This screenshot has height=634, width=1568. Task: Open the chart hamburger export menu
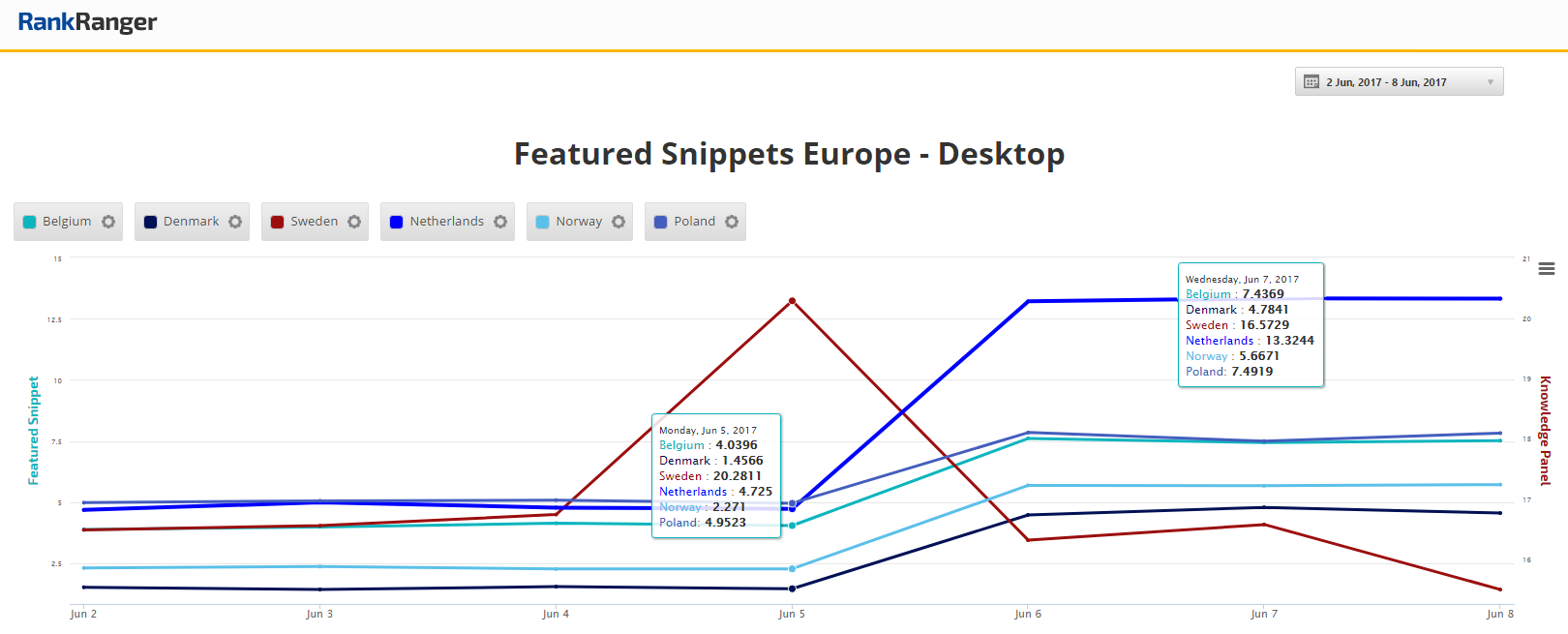click(x=1547, y=269)
